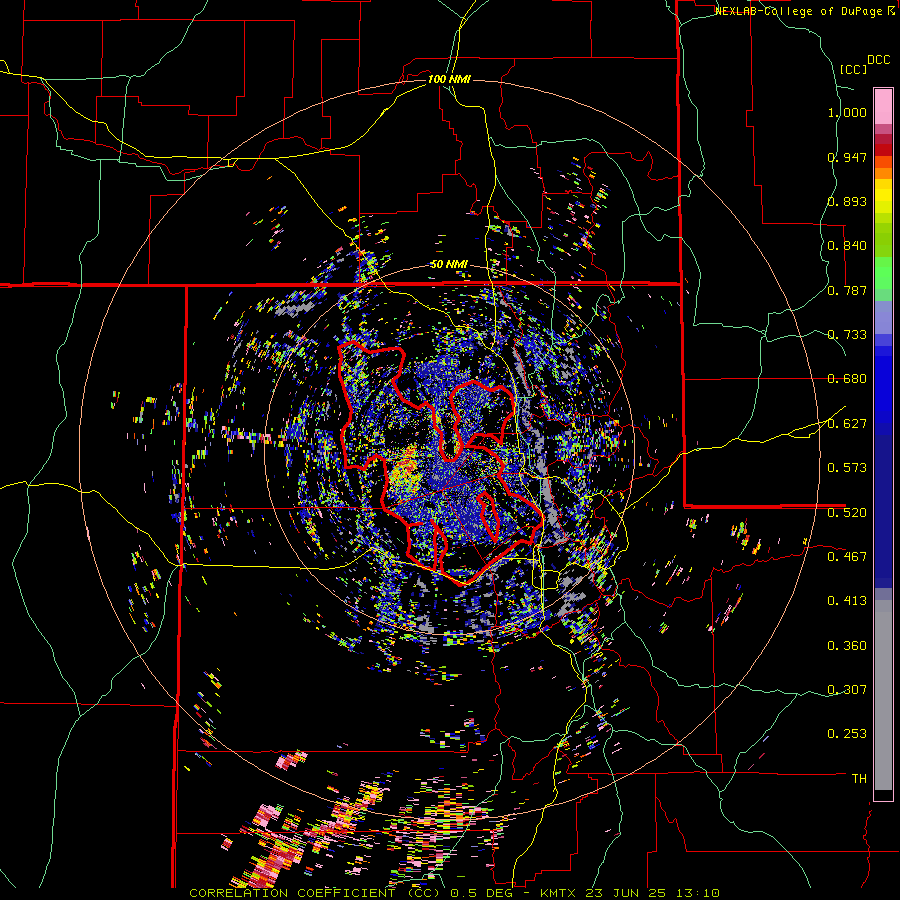The width and height of the screenshot is (900, 900).
Task: Click the gray segment of the color bar
Action: [883, 695]
